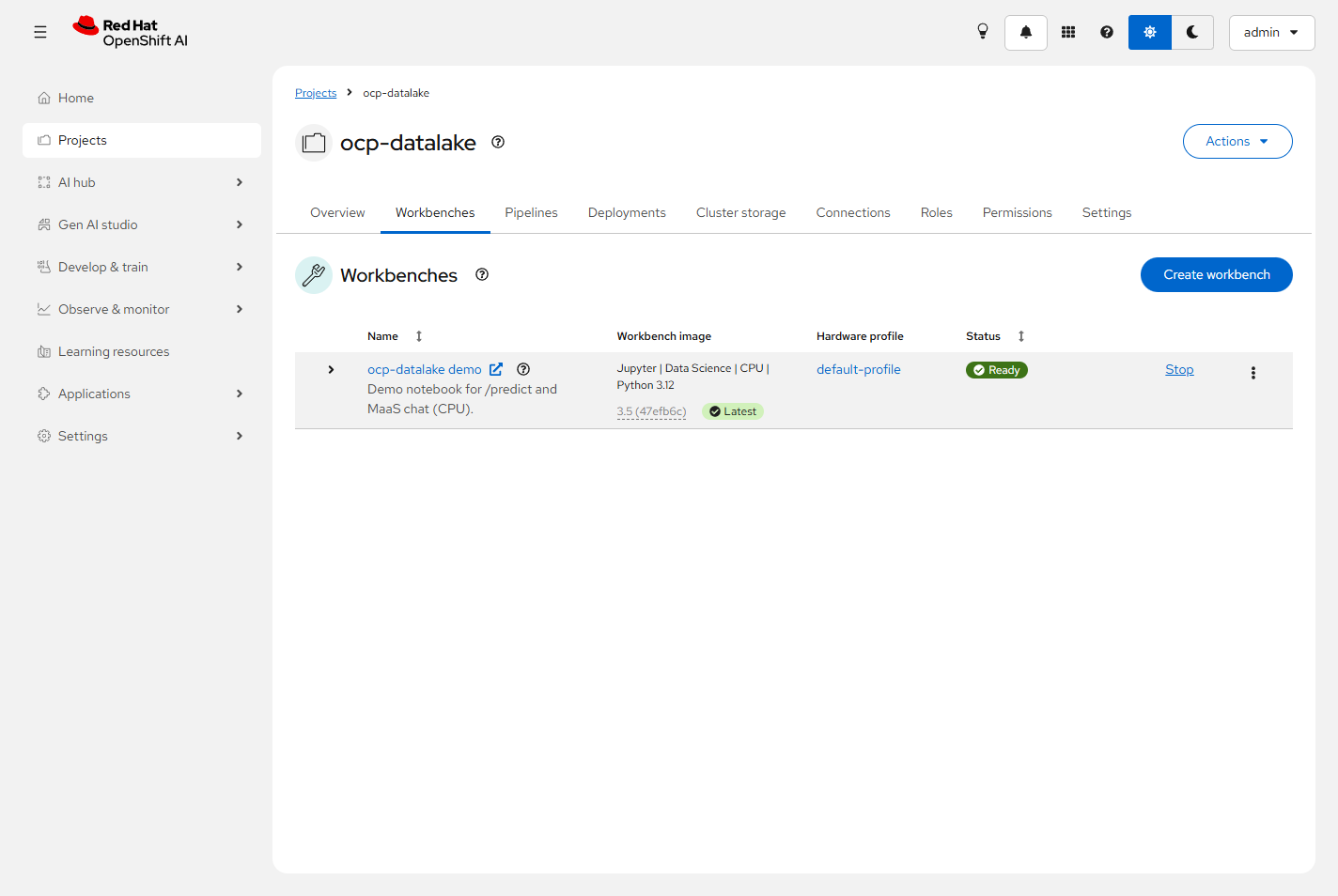The height and width of the screenshot is (896, 1338).
Task: Sort table by Name column
Action: (396, 336)
